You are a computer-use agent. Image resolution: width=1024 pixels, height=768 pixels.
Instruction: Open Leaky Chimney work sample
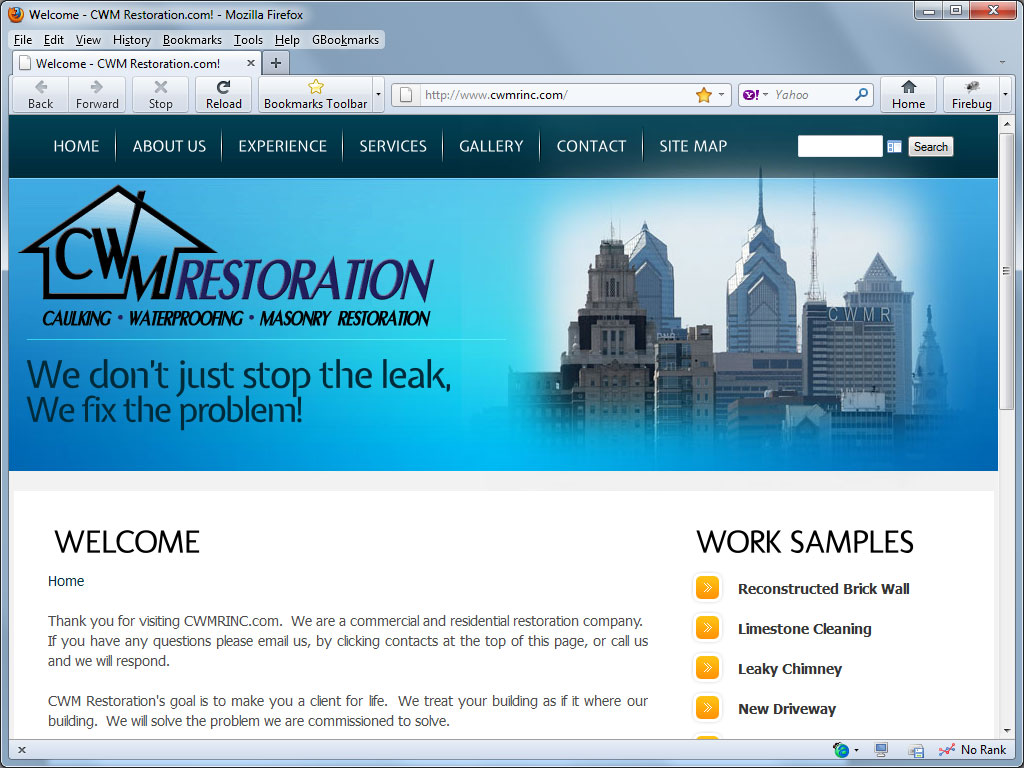(790, 669)
